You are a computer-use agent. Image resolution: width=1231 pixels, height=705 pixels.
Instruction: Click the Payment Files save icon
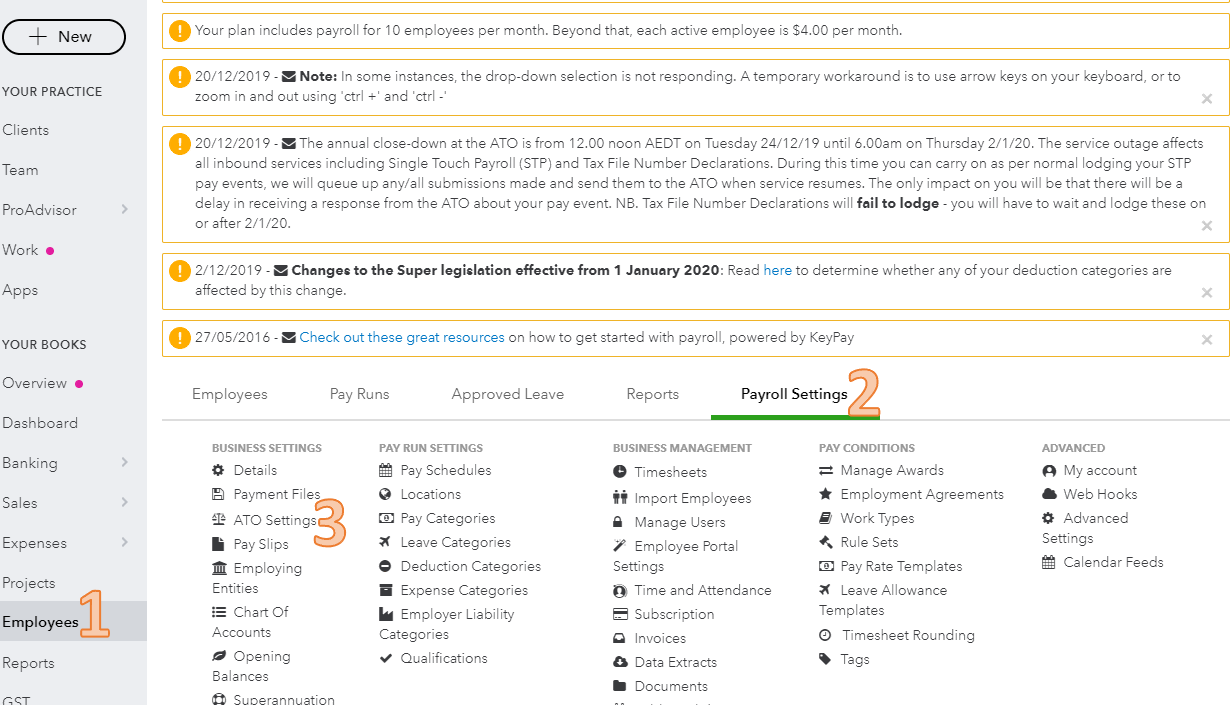[x=219, y=494]
